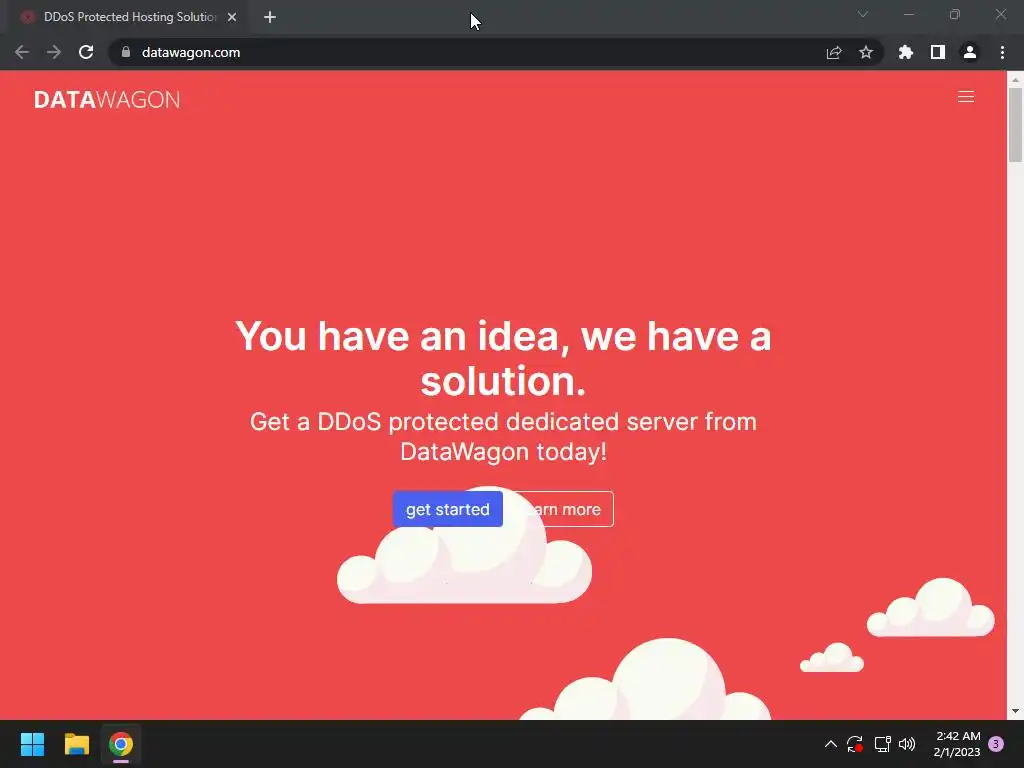1024x768 pixels.
Task: Click the scrollbar up arrow
Action: 1015,79
